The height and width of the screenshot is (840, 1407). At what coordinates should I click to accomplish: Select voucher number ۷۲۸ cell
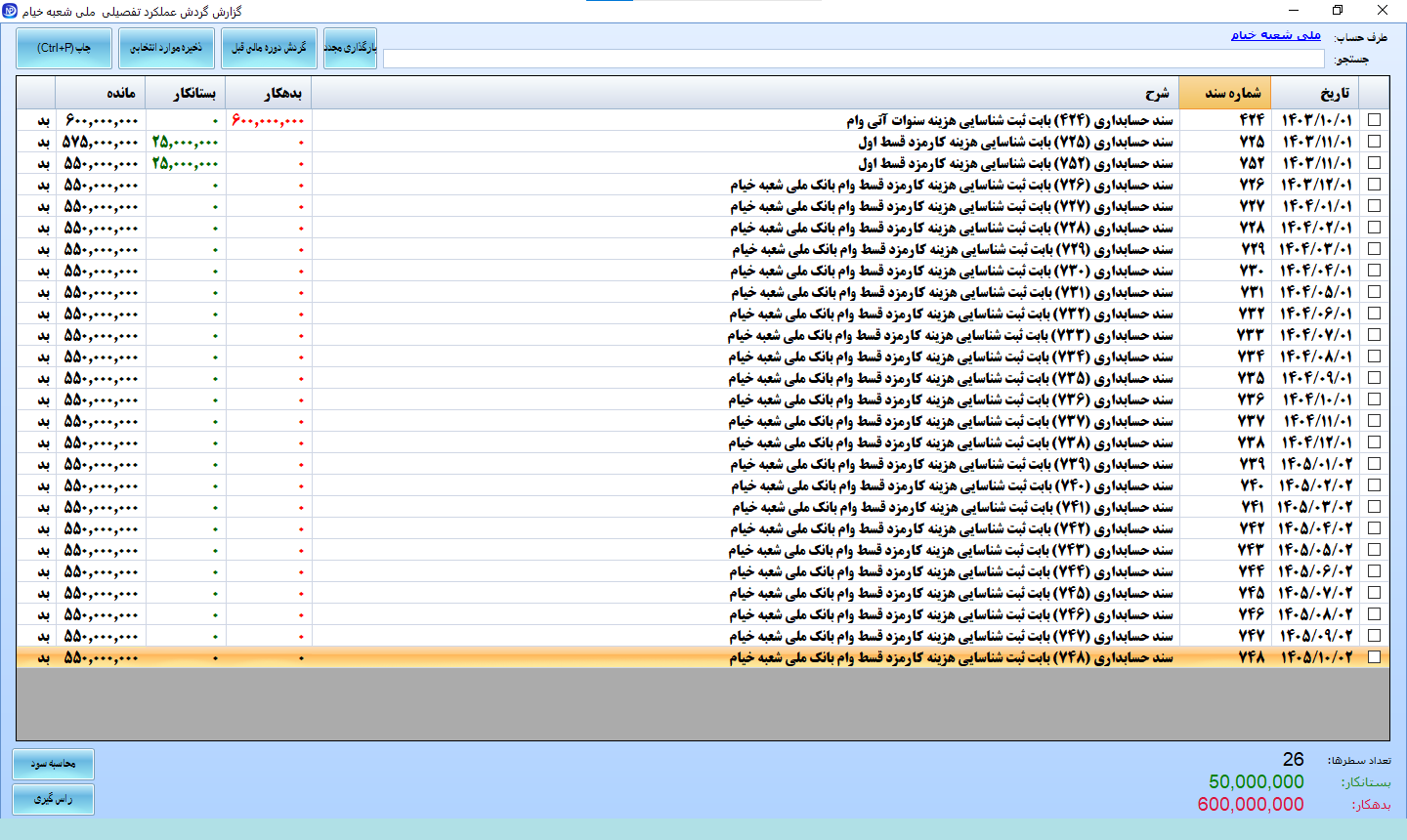click(1225, 228)
